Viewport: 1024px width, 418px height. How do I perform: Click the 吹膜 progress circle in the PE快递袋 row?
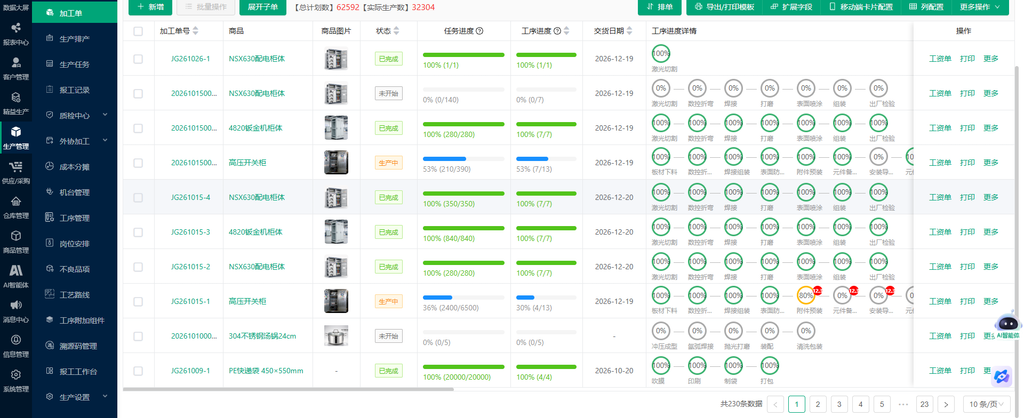(x=660, y=364)
